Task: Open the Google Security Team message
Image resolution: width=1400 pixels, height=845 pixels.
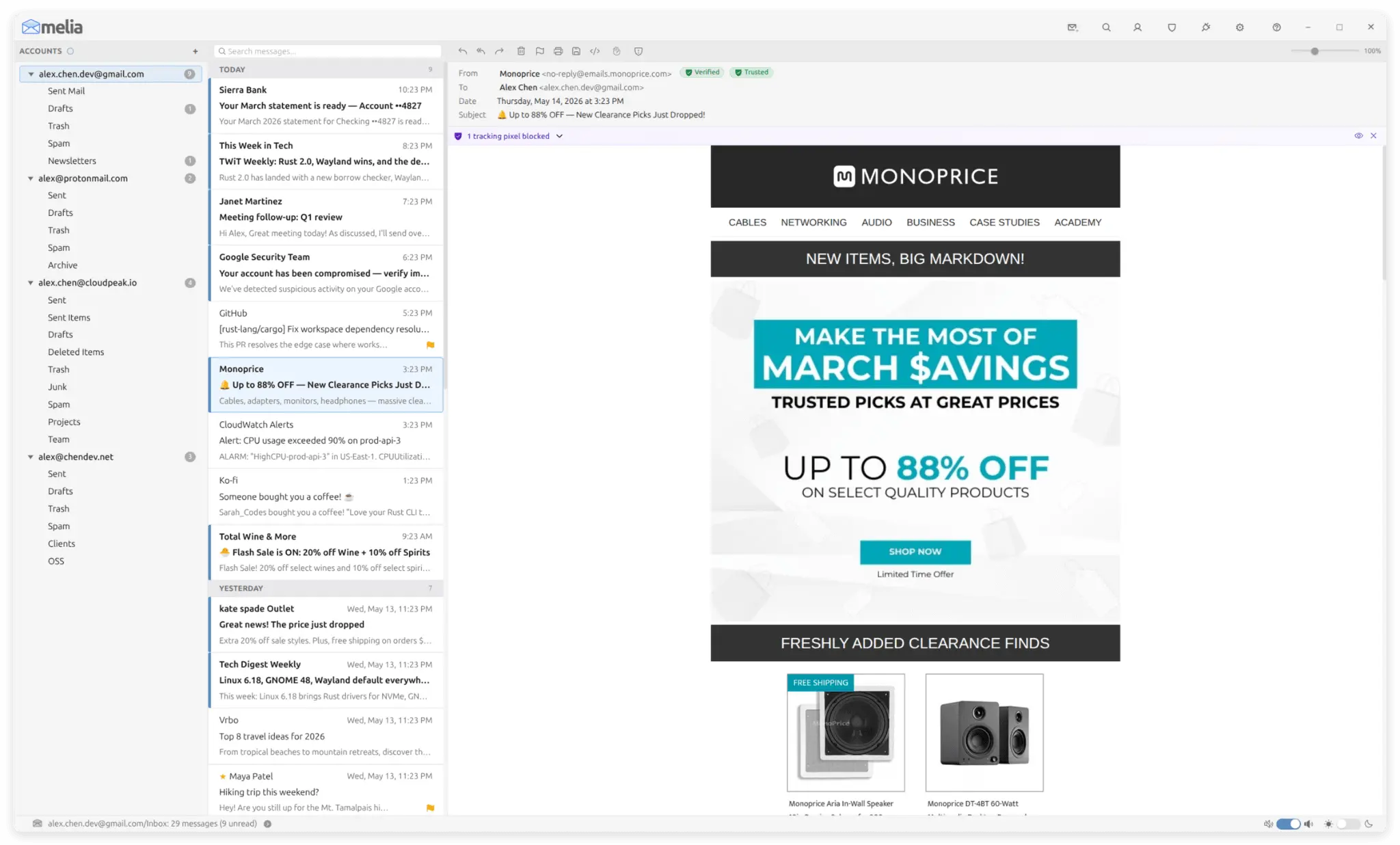Action: (326, 273)
